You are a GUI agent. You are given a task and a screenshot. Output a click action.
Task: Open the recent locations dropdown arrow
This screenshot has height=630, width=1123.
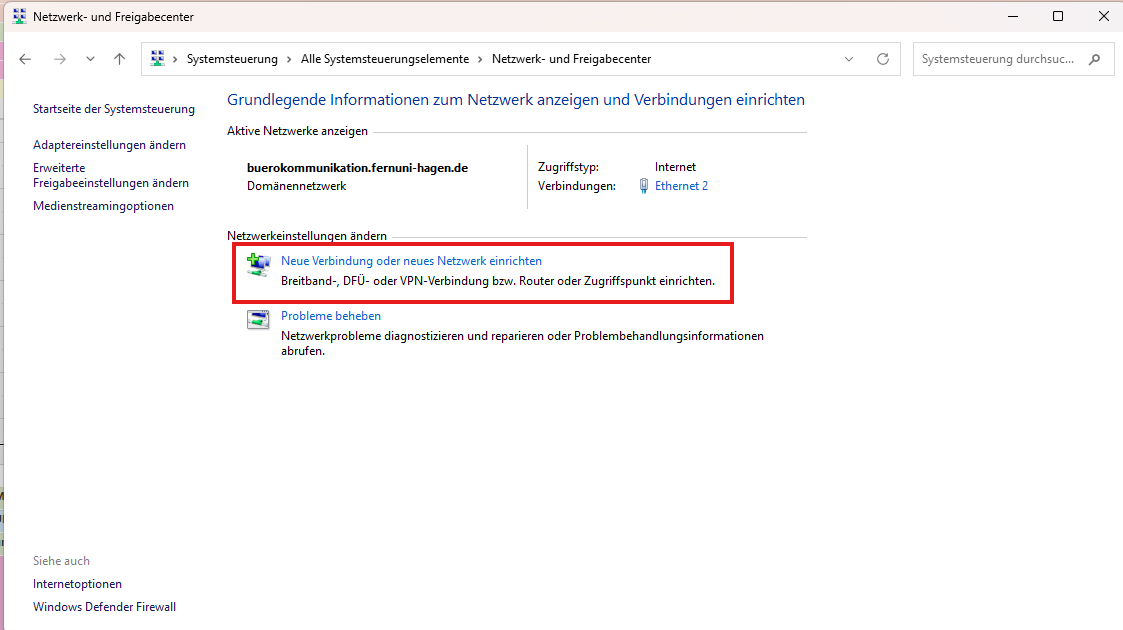(x=90, y=59)
